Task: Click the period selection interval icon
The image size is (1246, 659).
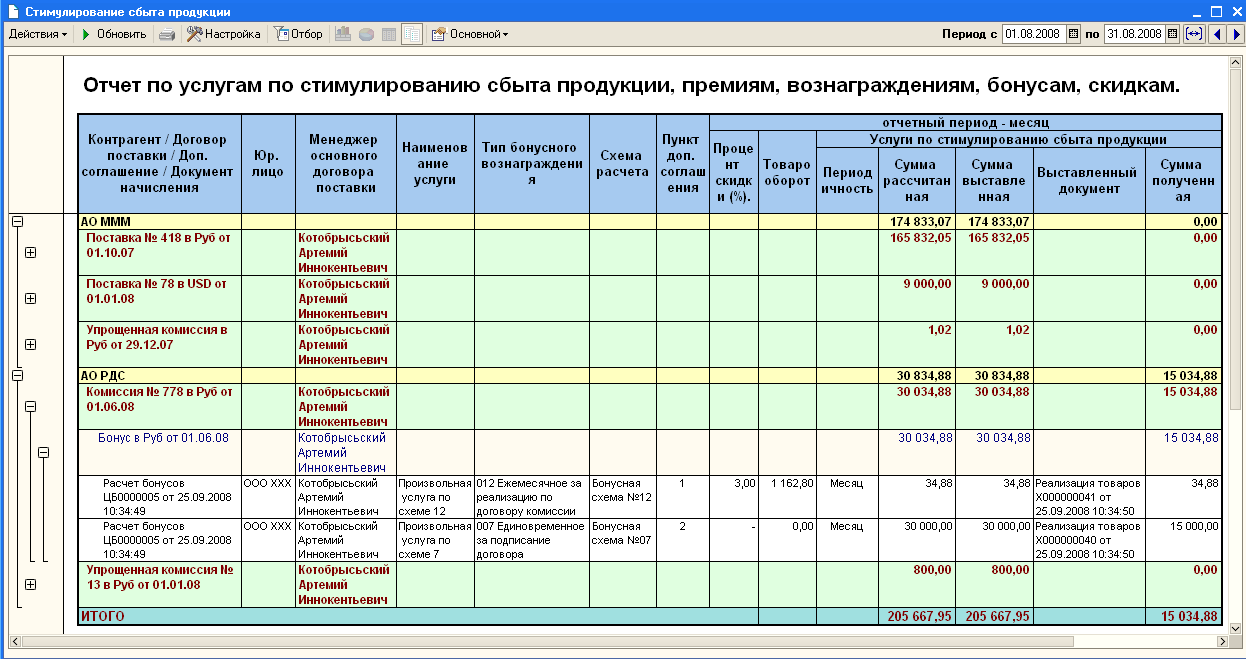Action: [1194, 34]
